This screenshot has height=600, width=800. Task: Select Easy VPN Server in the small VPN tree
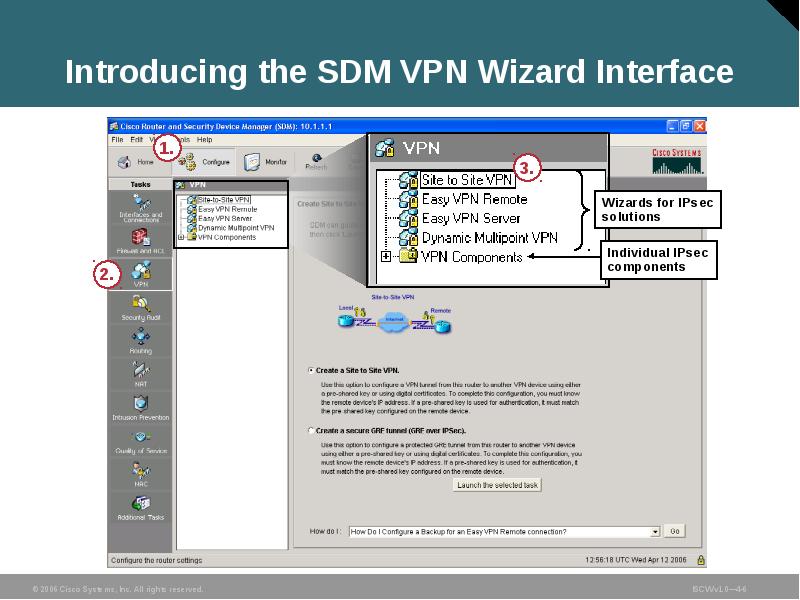225,218
